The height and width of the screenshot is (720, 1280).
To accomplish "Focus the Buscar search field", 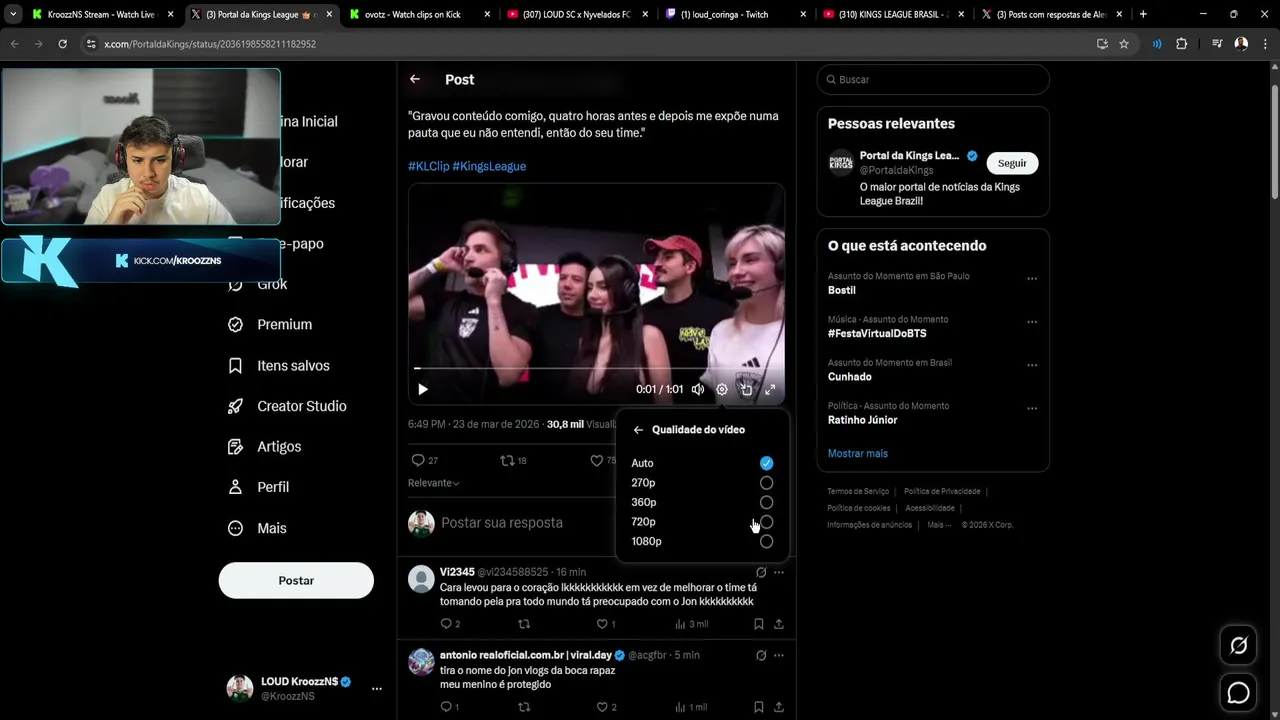I will [x=933, y=79].
